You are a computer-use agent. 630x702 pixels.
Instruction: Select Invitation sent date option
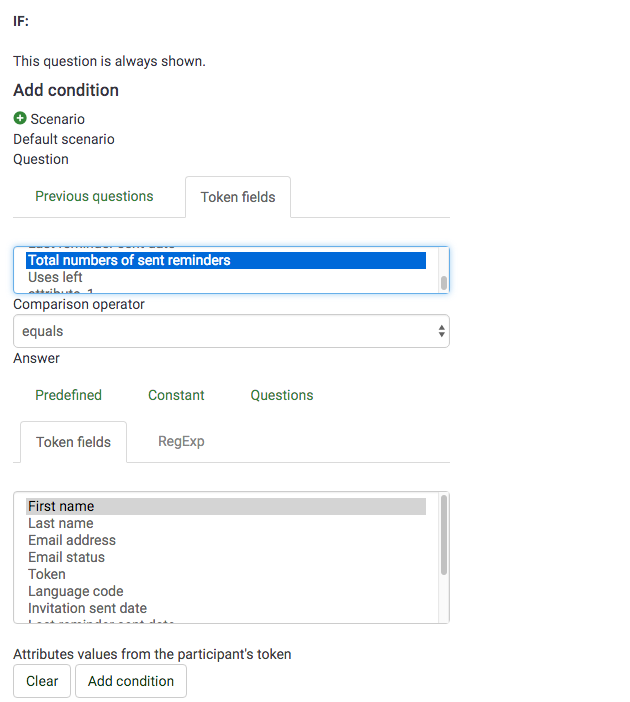87,608
